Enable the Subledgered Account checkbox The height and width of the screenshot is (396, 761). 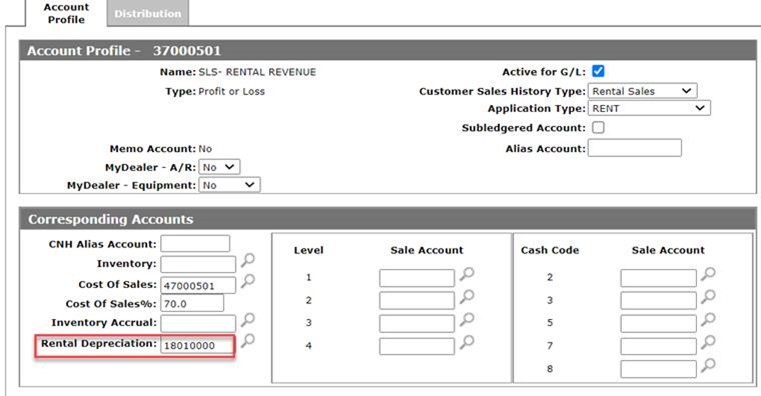click(x=598, y=128)
